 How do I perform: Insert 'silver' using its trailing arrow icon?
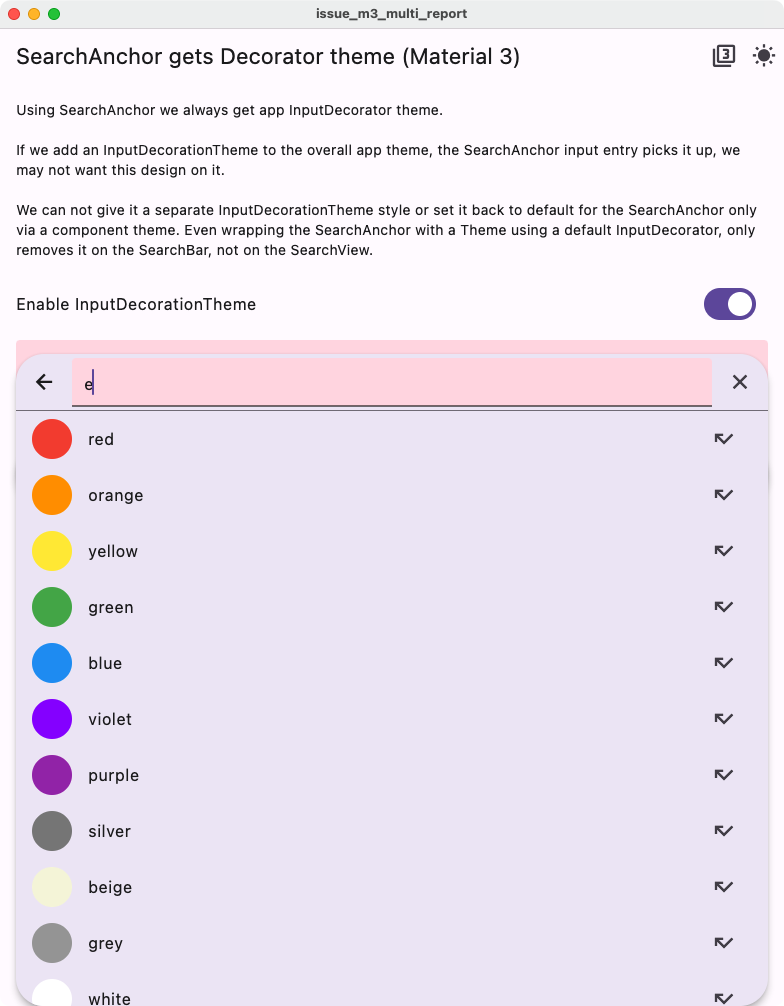click(724, 831)
